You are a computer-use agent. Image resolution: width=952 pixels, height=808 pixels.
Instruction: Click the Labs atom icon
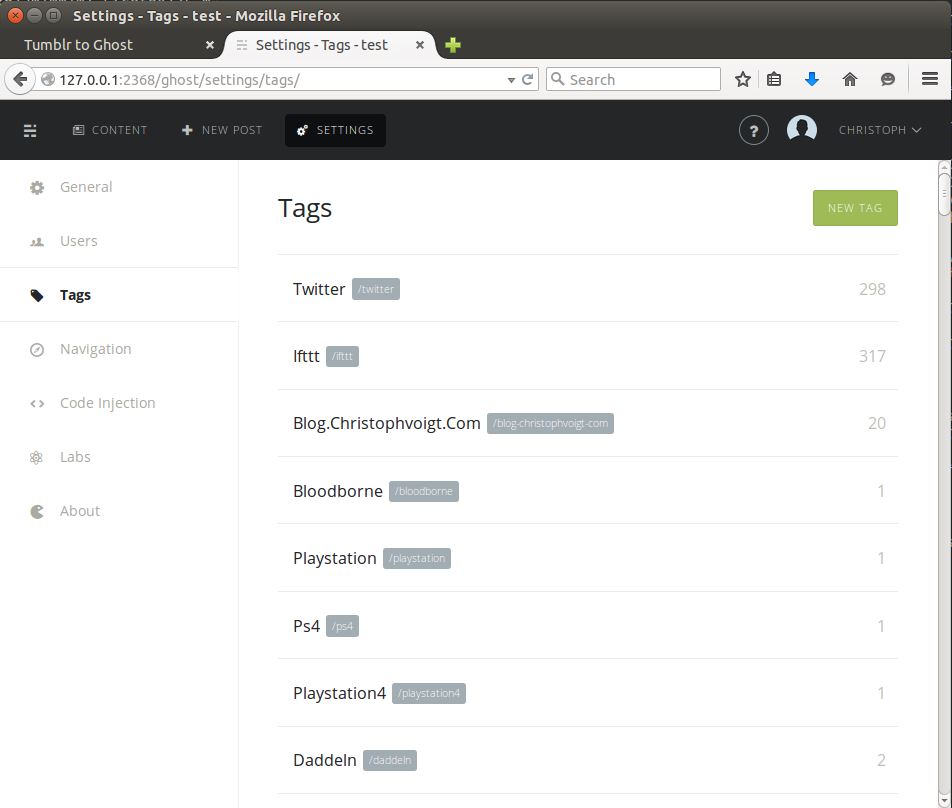click(x=36, y=458)
